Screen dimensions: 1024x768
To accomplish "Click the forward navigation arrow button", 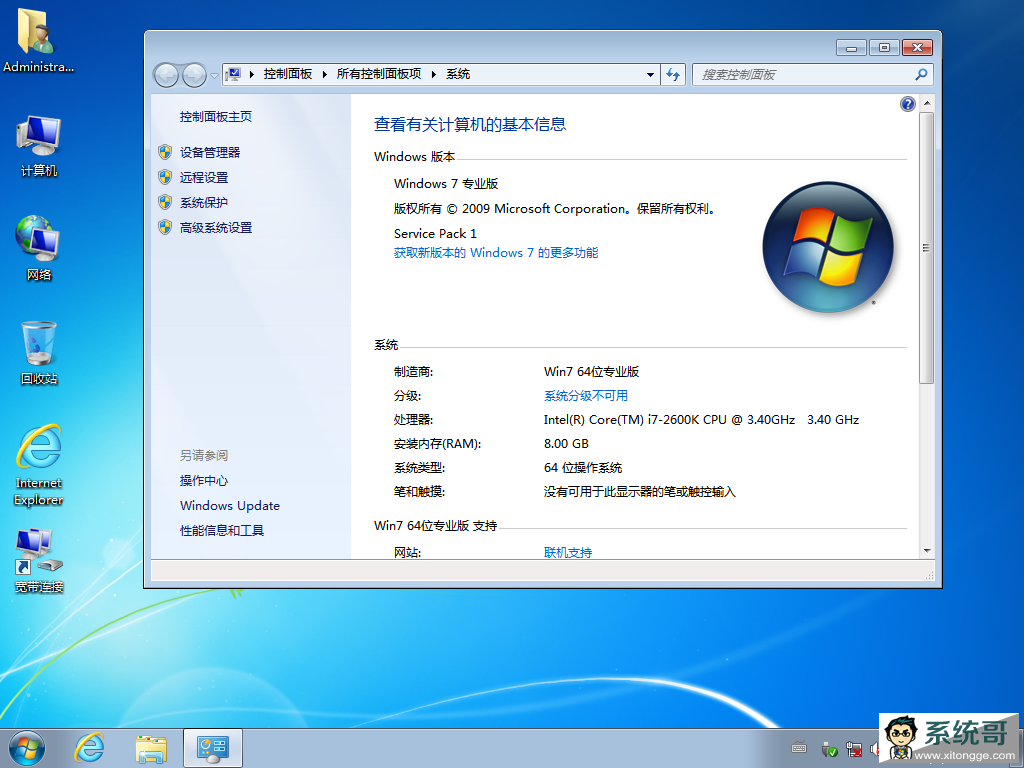I will (194, 75).
